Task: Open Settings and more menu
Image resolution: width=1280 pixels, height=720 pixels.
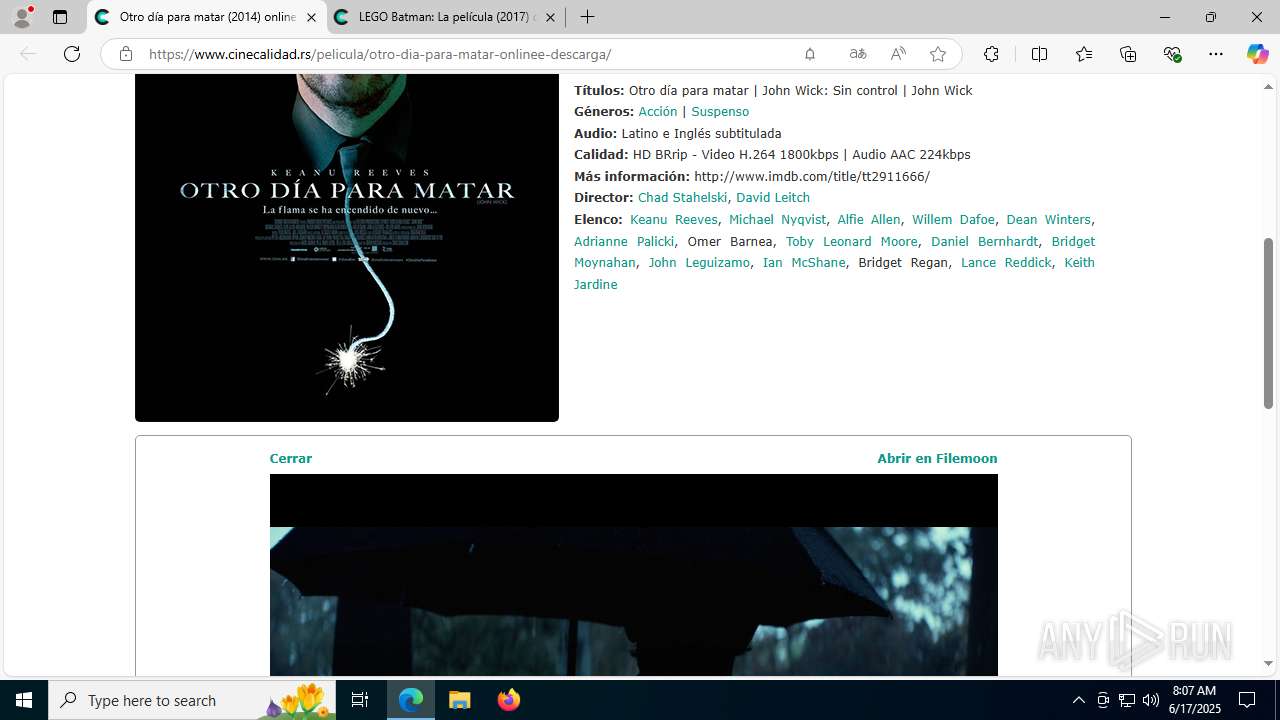Action: (1216, 54)
